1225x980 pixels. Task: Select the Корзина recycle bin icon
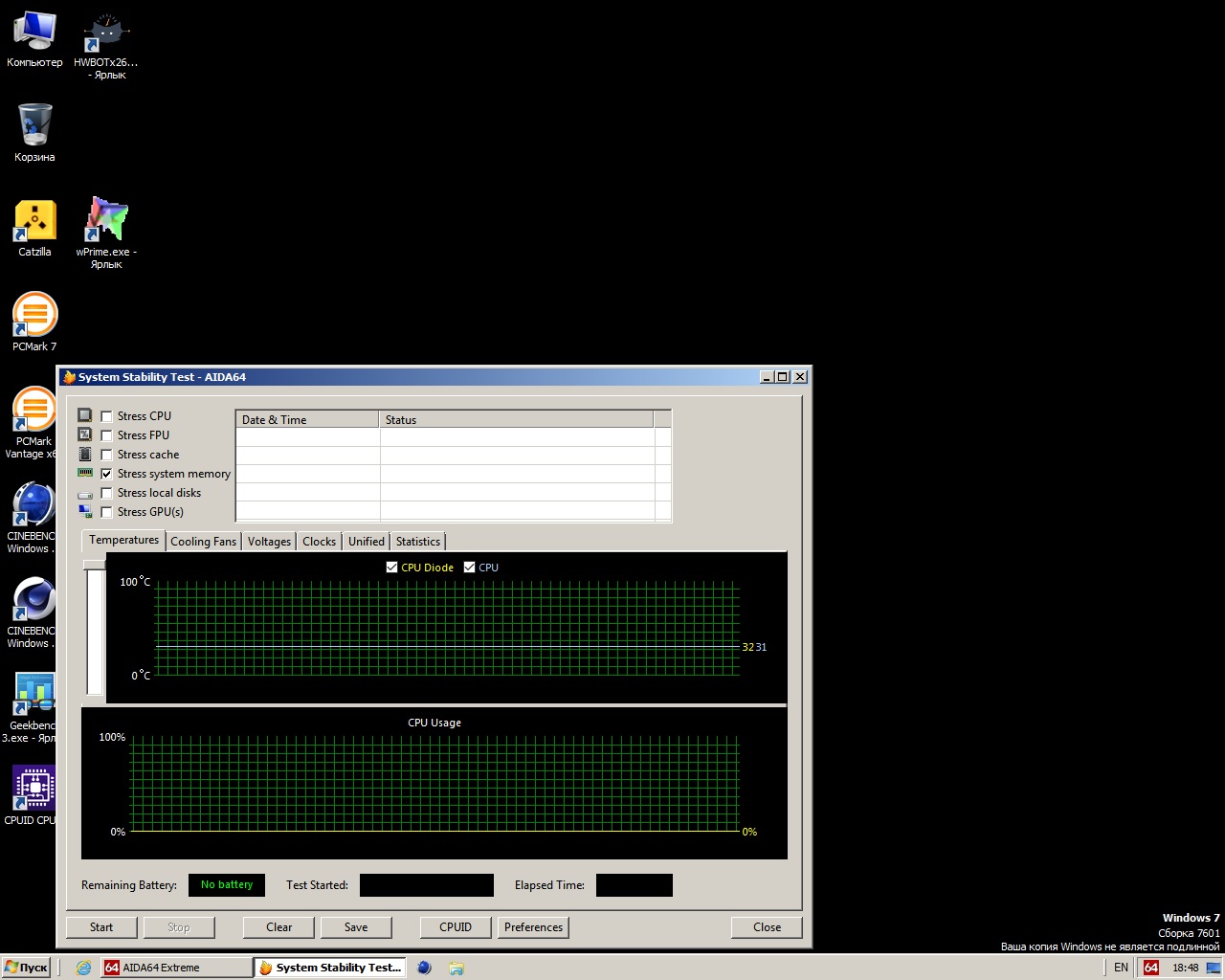[x=34, y=132]
